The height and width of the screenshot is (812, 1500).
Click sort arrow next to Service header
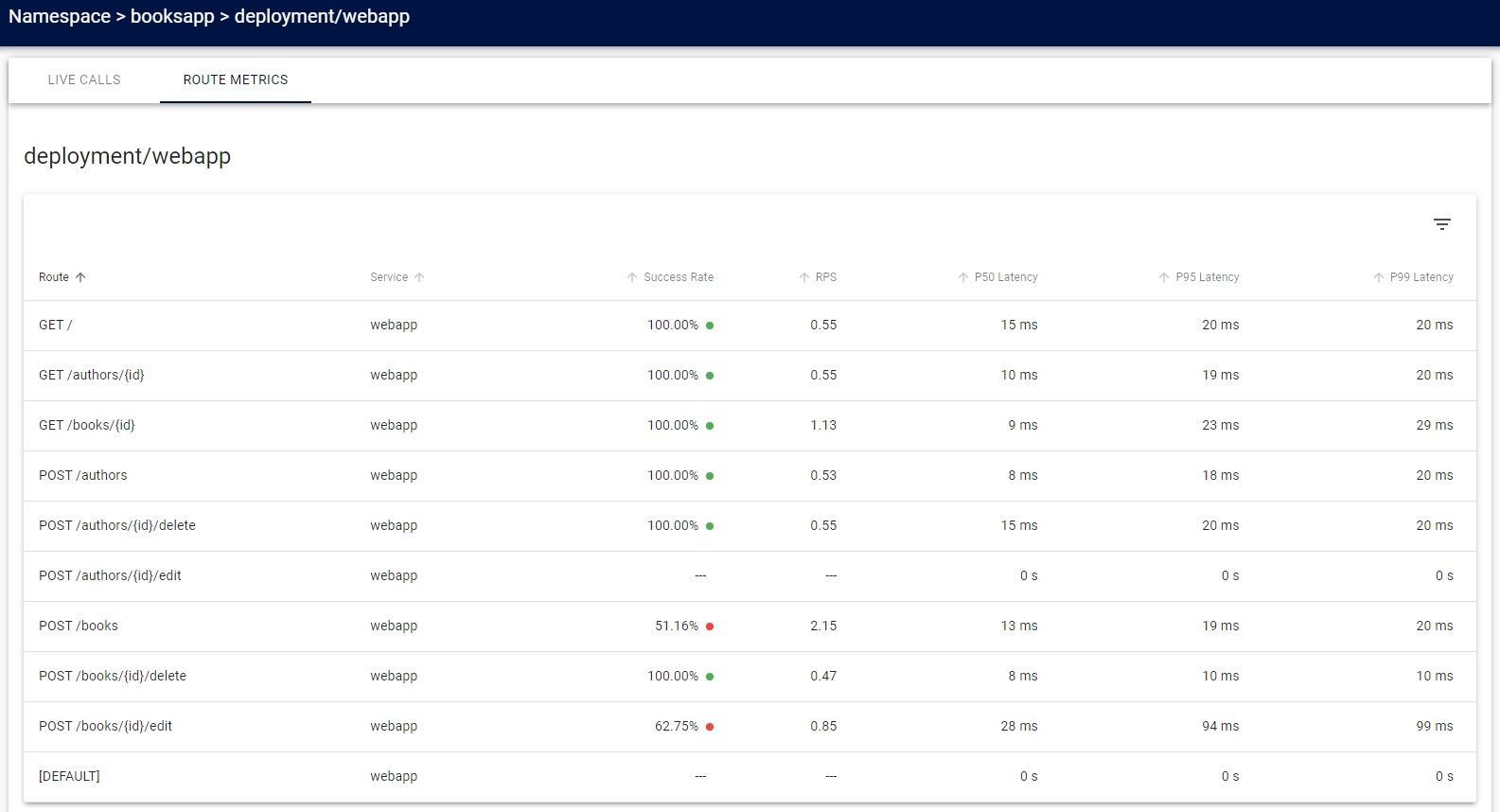[419, 277]
